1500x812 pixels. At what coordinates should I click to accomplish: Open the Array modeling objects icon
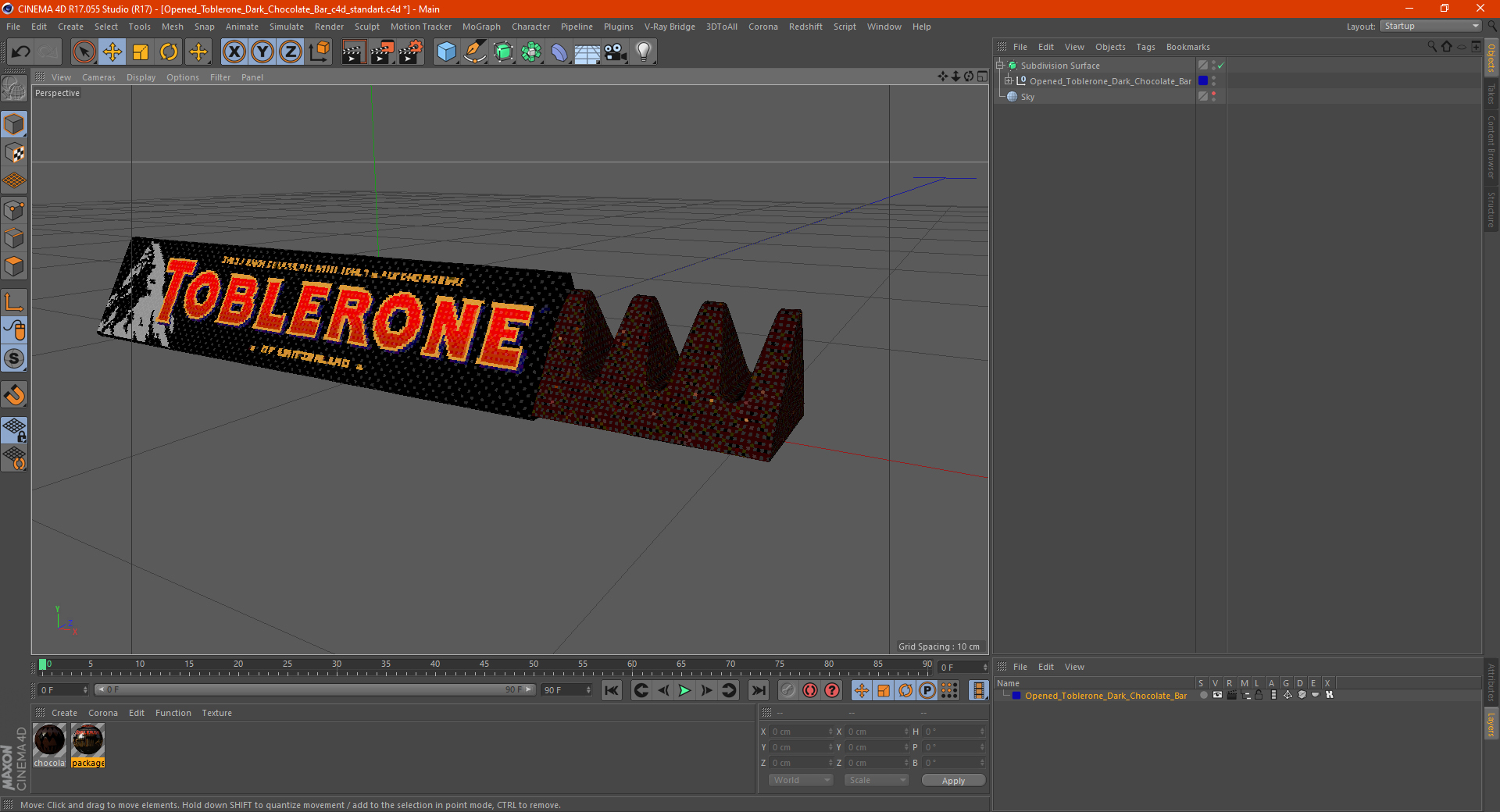point(531,52)
